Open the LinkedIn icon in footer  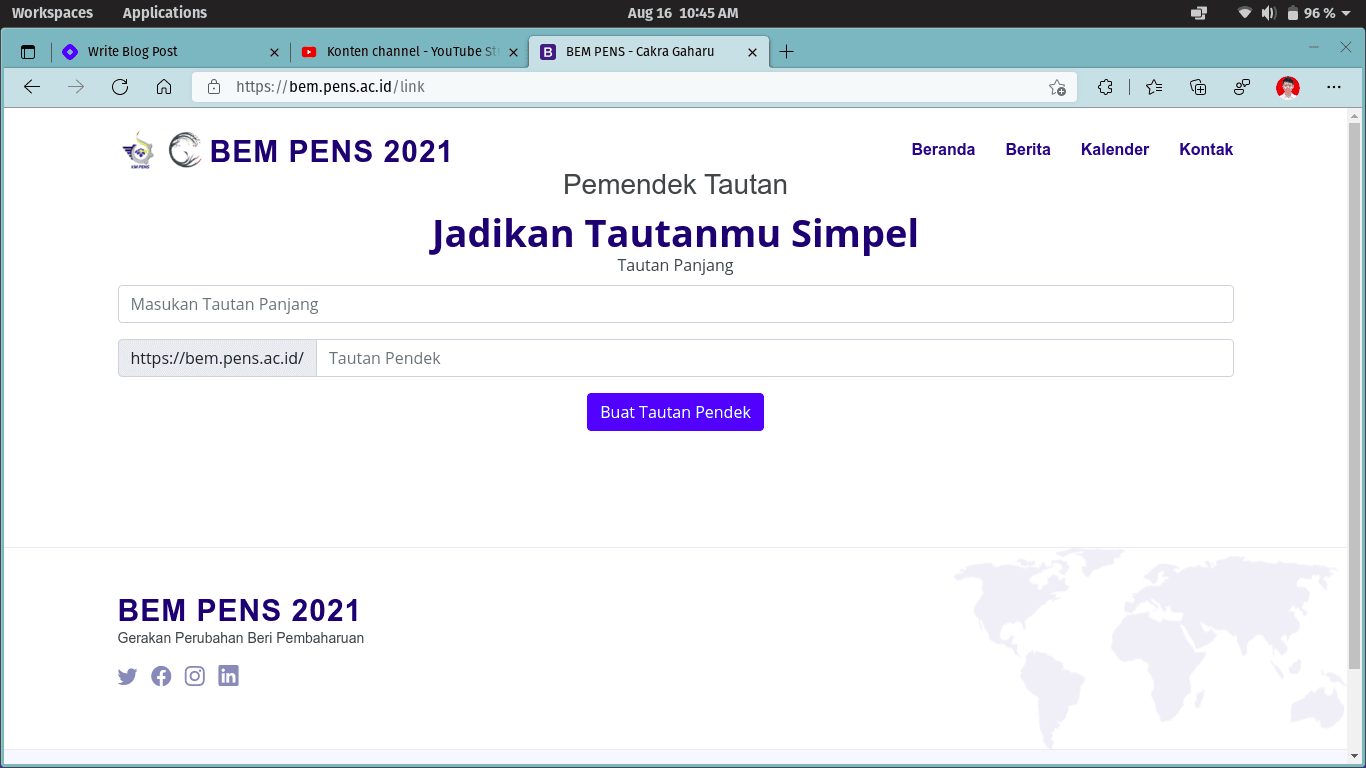(x=229, y=677)
